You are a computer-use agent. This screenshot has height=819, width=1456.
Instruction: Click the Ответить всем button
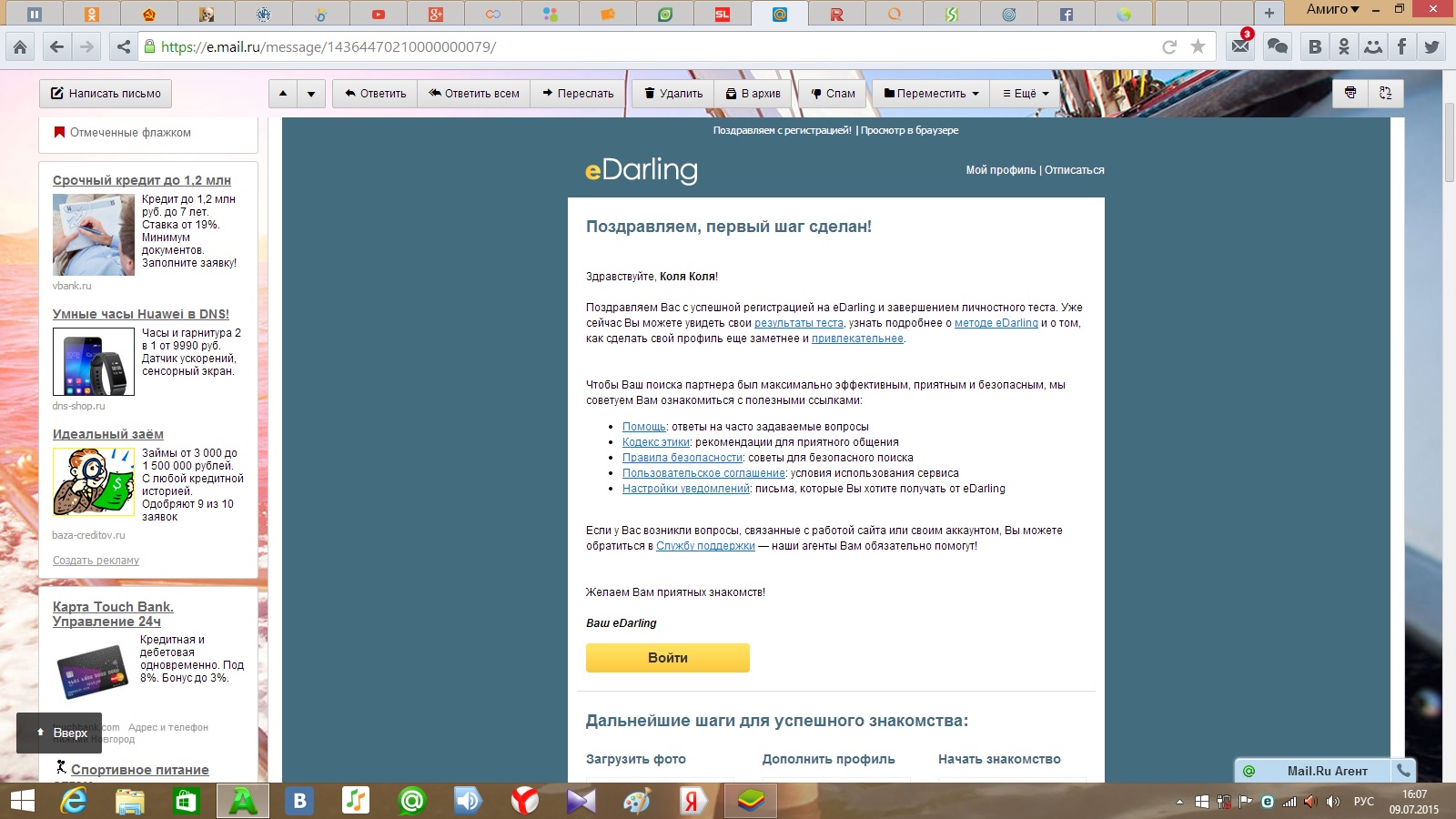click(x=474, y=93)
